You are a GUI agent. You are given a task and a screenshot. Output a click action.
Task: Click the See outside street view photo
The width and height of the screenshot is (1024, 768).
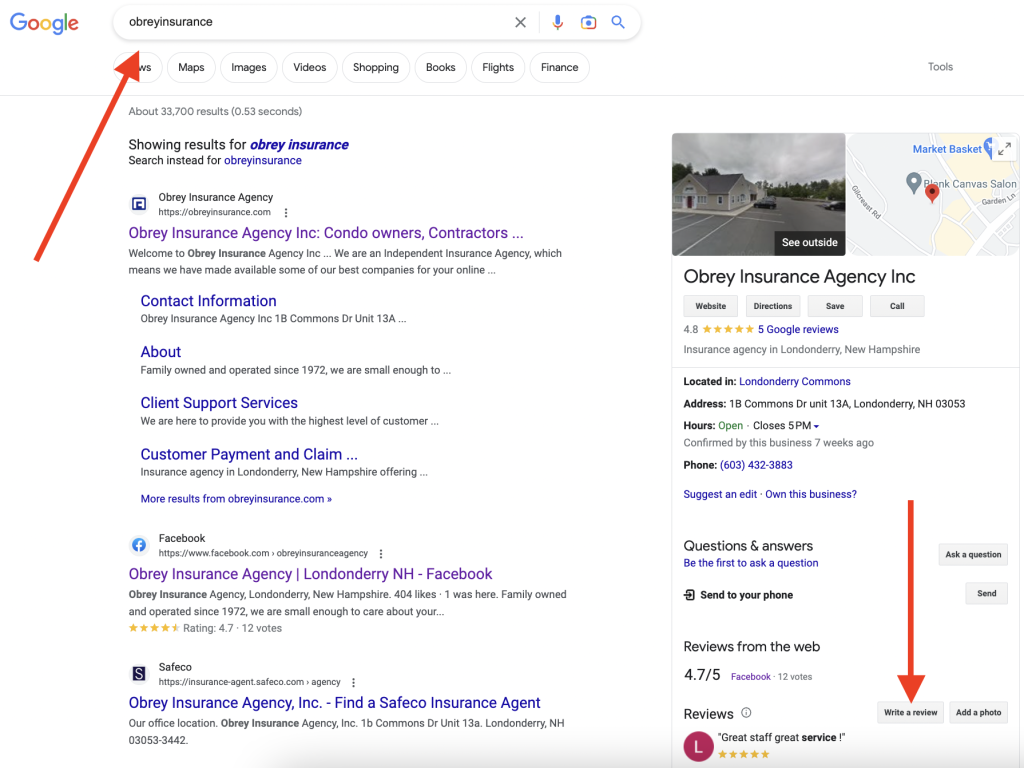(x=758, y=194)
